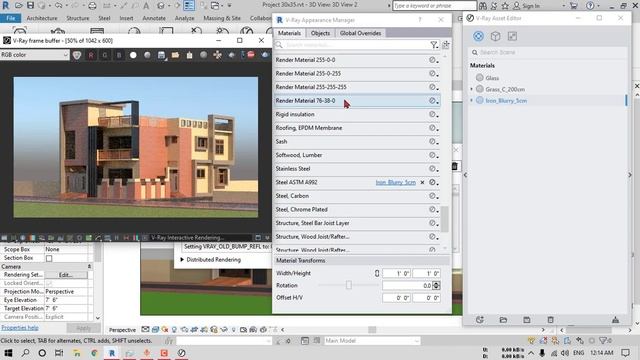Screen dimensions: 640x360
Task: Open the Annotate ribbon tab
Action: coord(154,18)
